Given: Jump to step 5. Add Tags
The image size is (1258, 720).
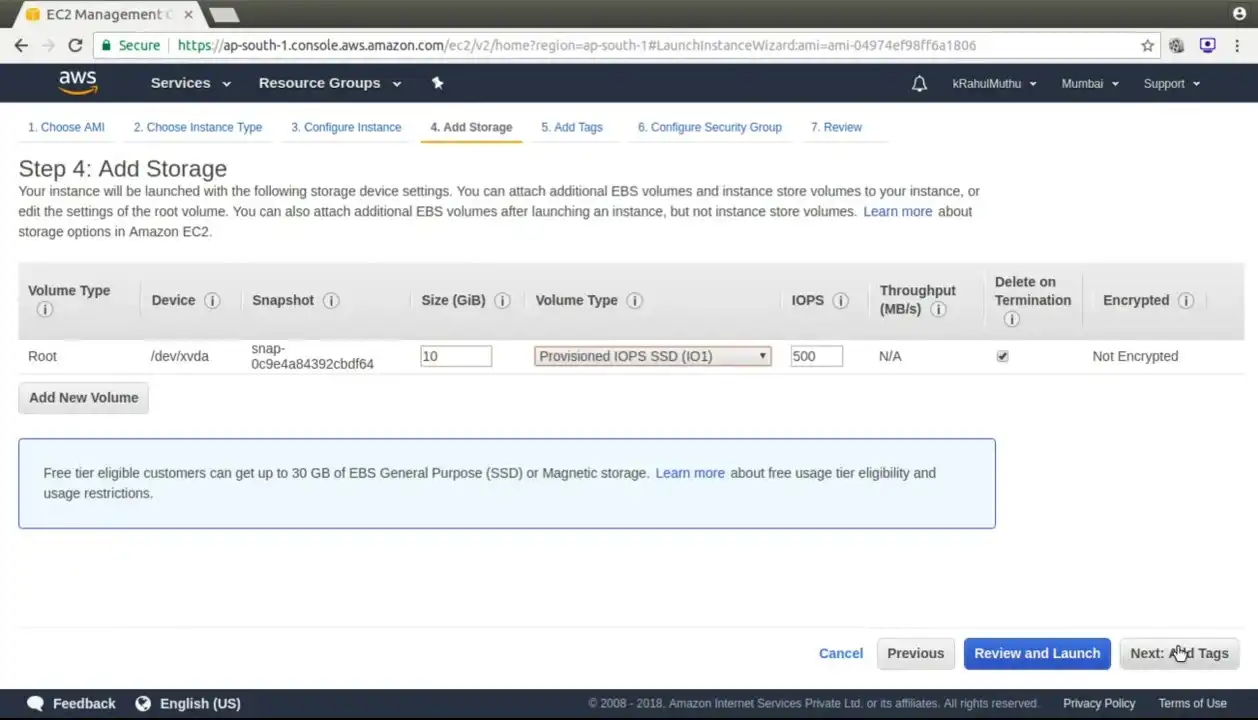Looking at the screenshot, I should [572, 127].
